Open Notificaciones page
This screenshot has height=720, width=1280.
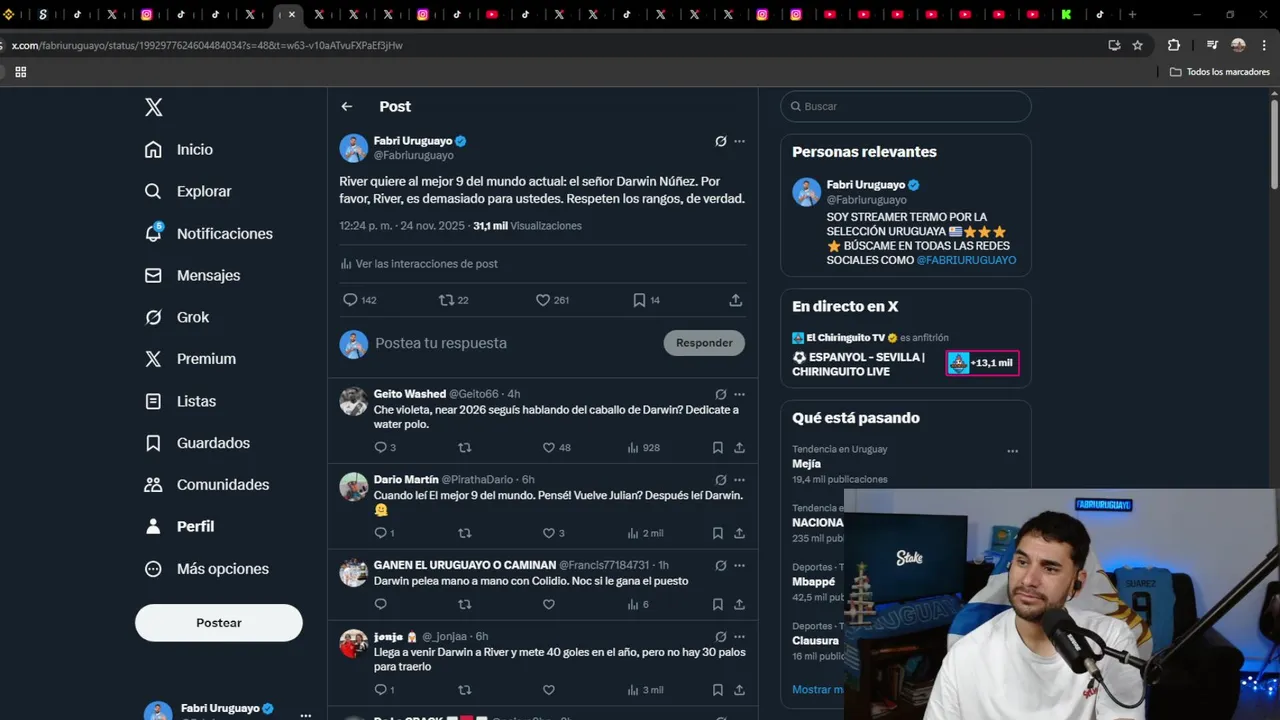[208, 233]
